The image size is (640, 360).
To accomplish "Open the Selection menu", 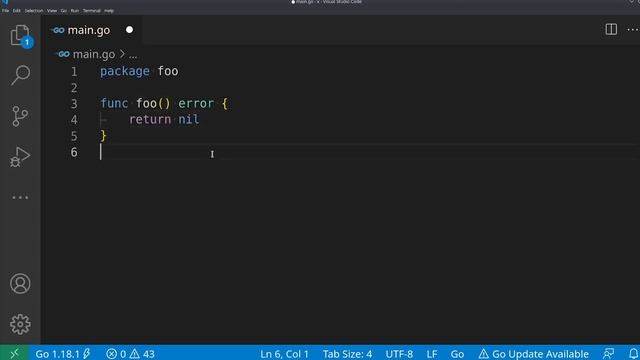I will click(x=34, y=11).
